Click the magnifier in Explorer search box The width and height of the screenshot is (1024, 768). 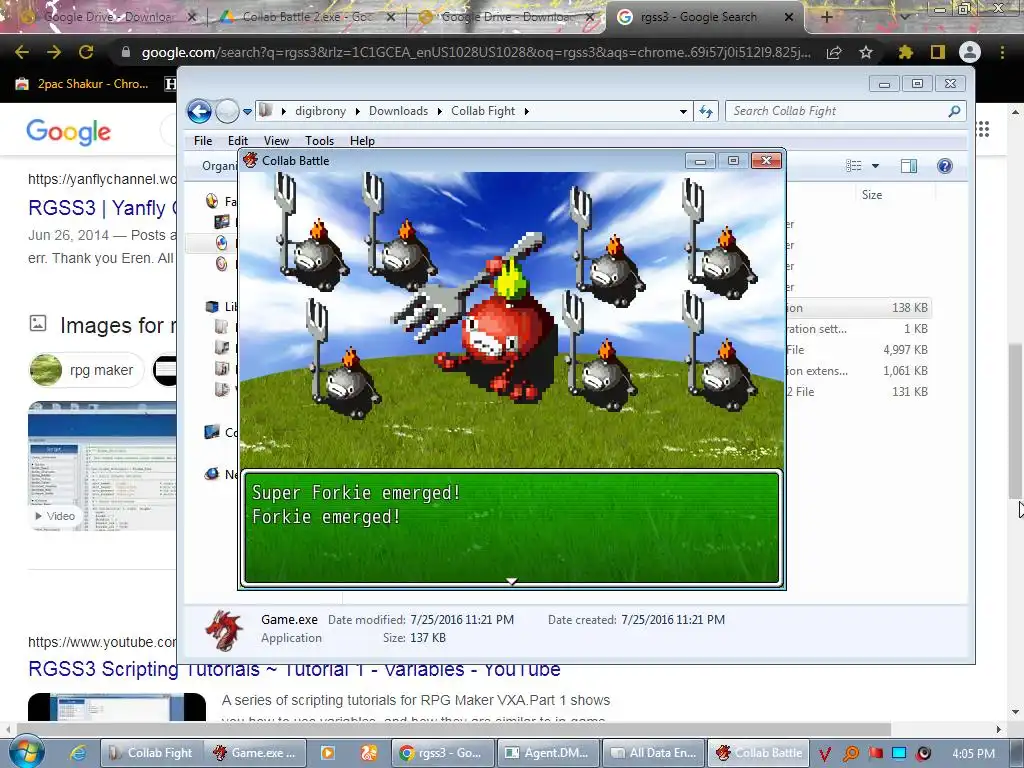954,111
